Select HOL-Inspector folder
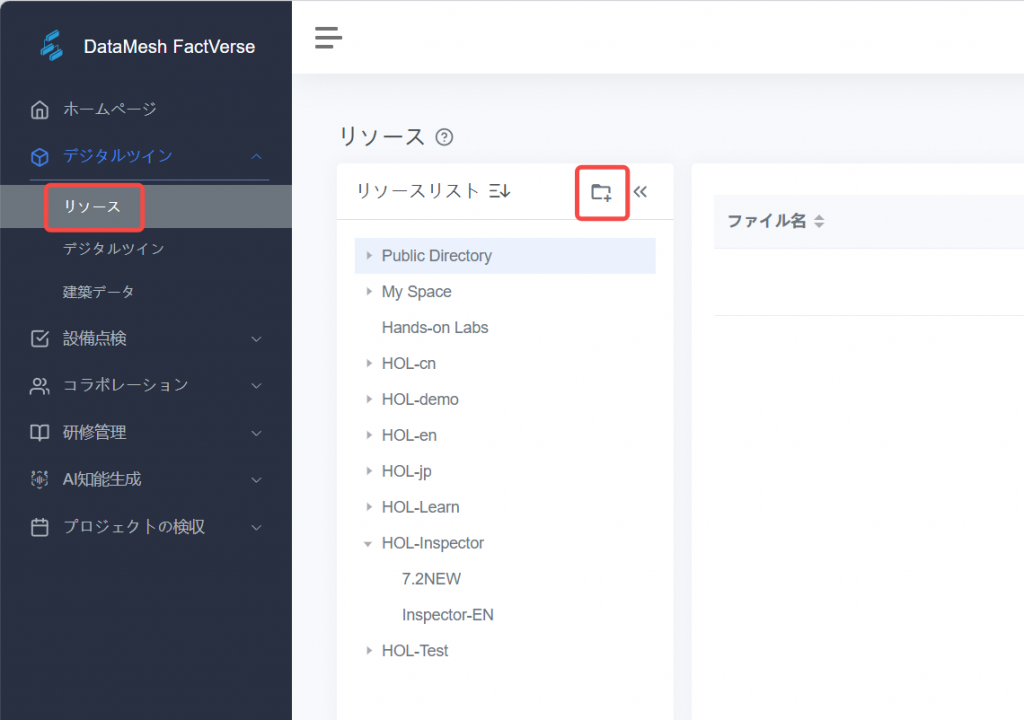The image size is (1024, 720). (x=433, y=543)
